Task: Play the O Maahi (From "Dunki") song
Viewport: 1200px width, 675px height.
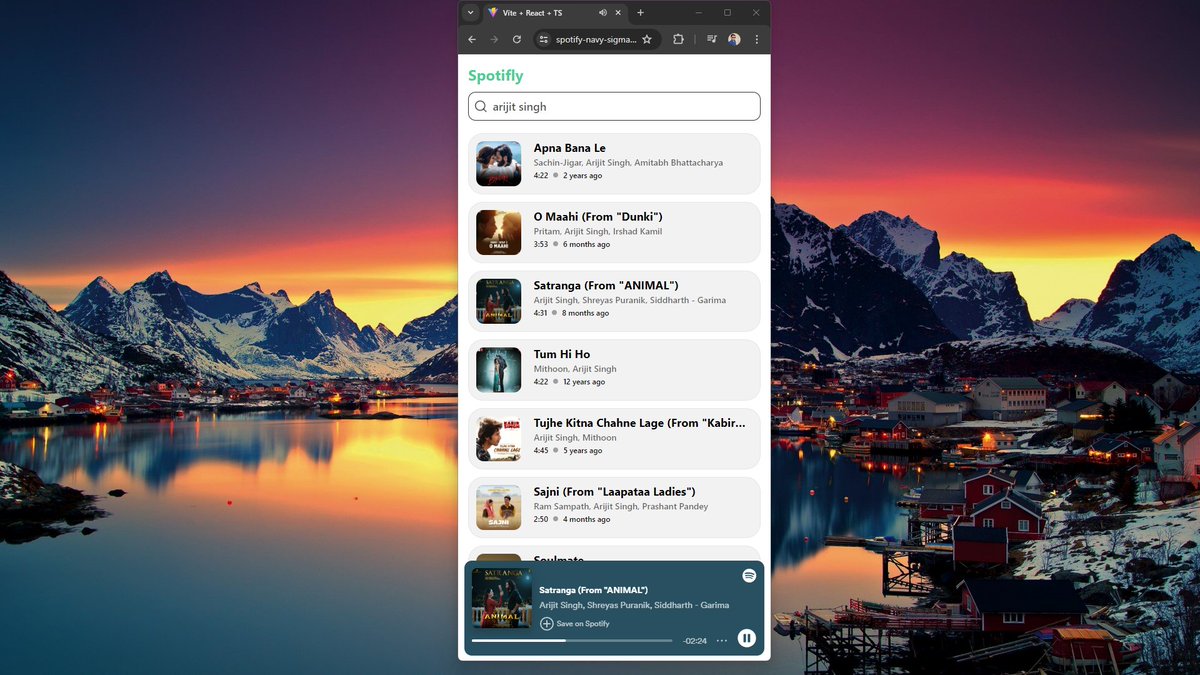Action: pos(614,232)
